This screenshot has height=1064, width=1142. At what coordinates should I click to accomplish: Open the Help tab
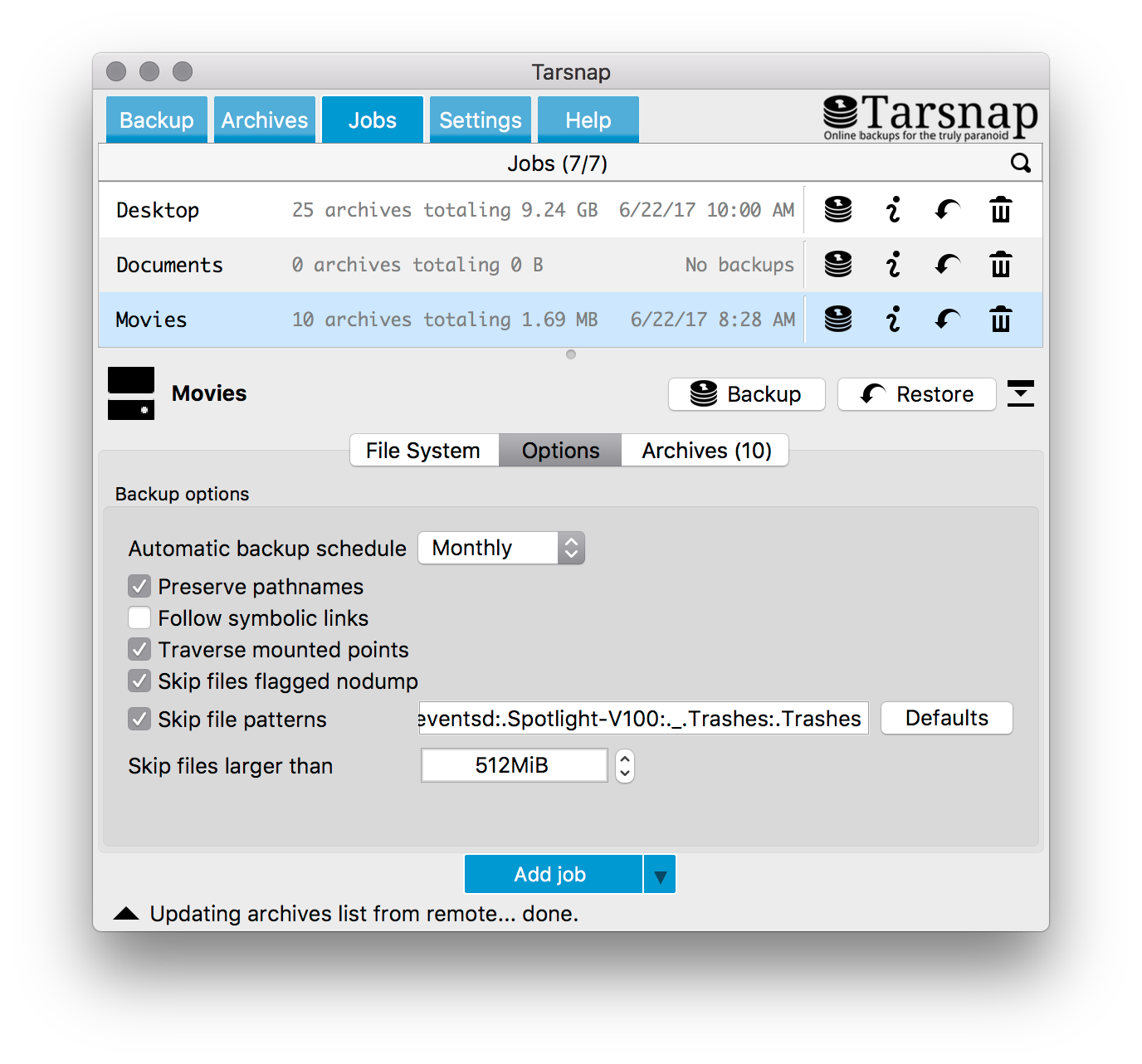pyautogui.click(x=588, y=120)
